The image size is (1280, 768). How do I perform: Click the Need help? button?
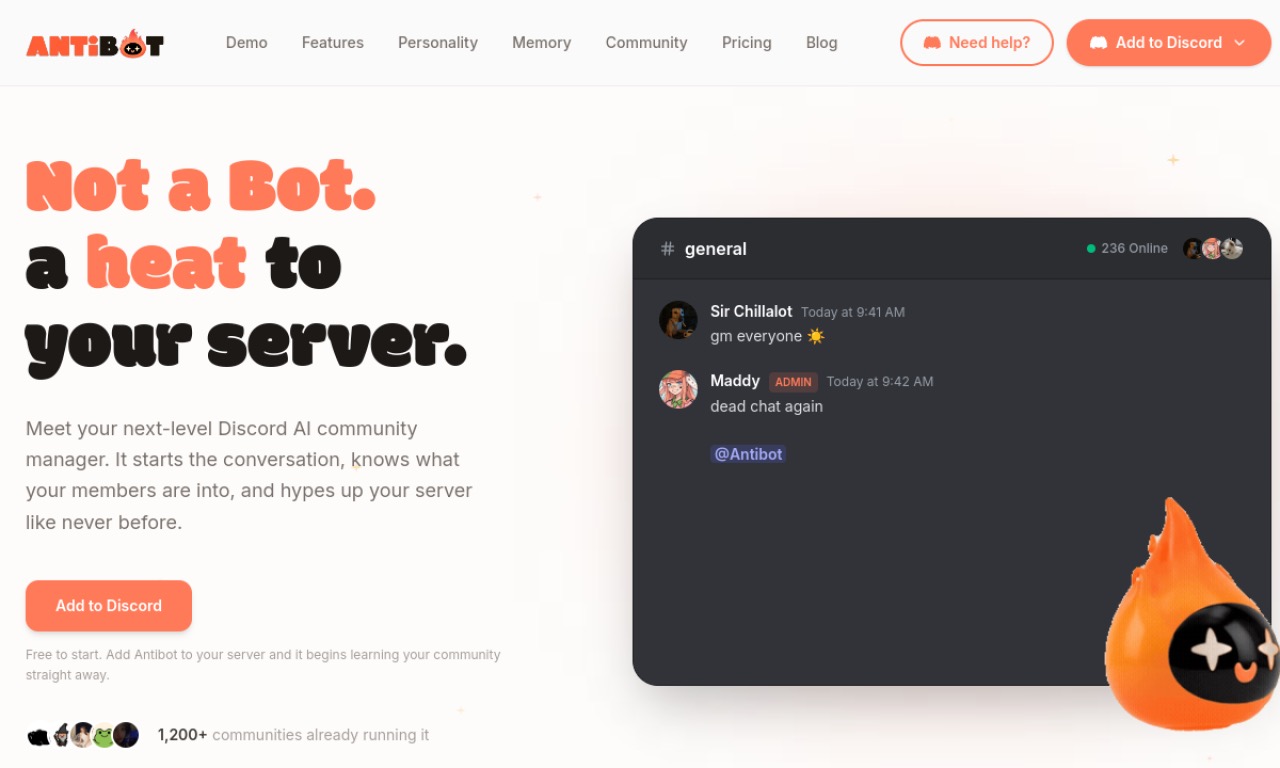pyautogui.click(x=977, y=43)
